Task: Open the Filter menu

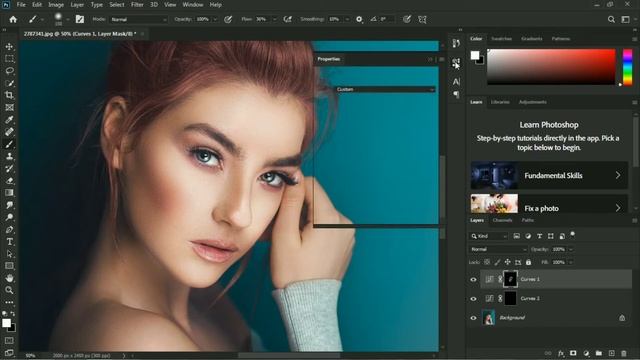Action: coord(137,5)
